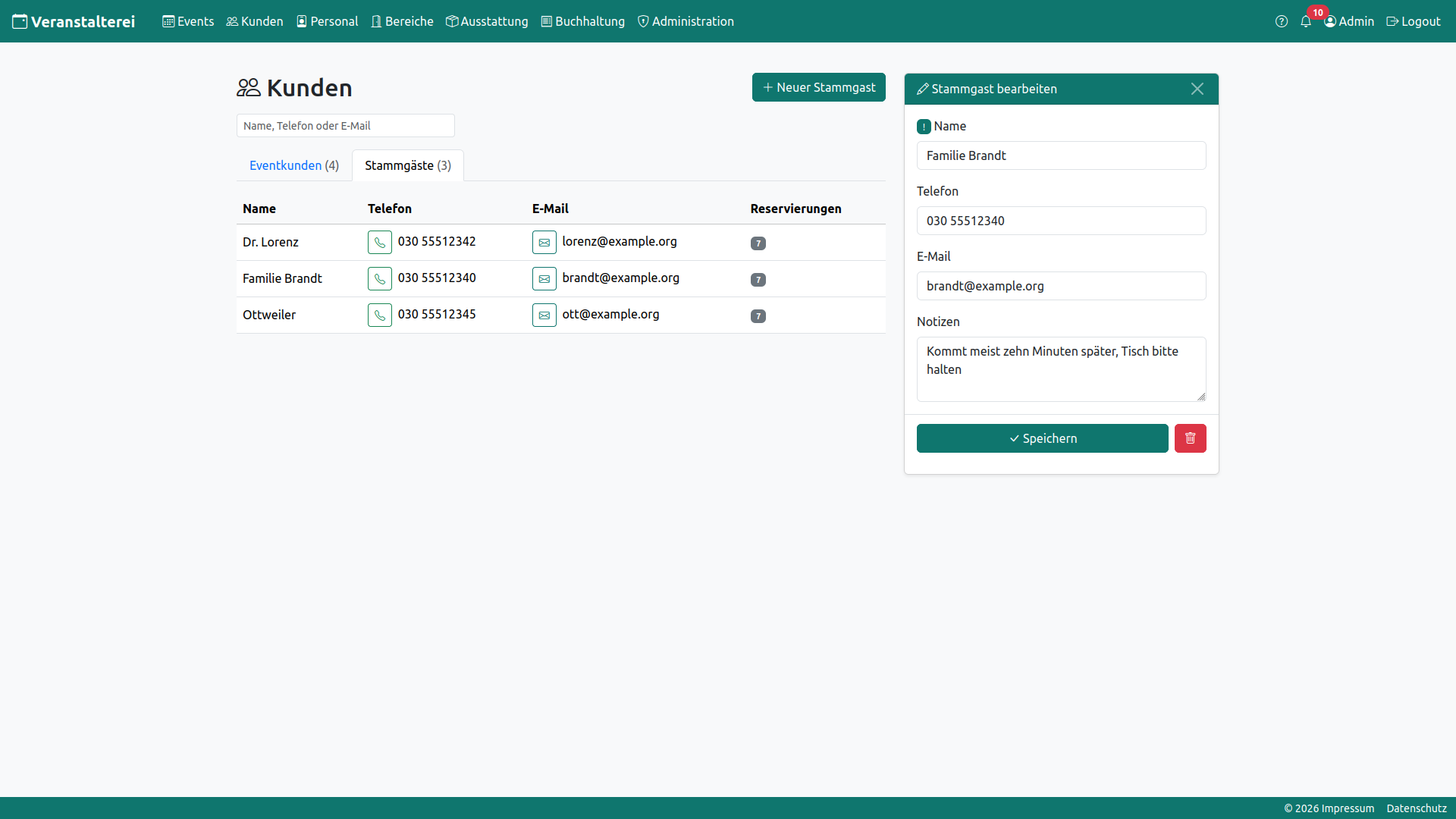Click the E-Mail input in edit panel
The image size is (1456, 819).
point(1062,286)
